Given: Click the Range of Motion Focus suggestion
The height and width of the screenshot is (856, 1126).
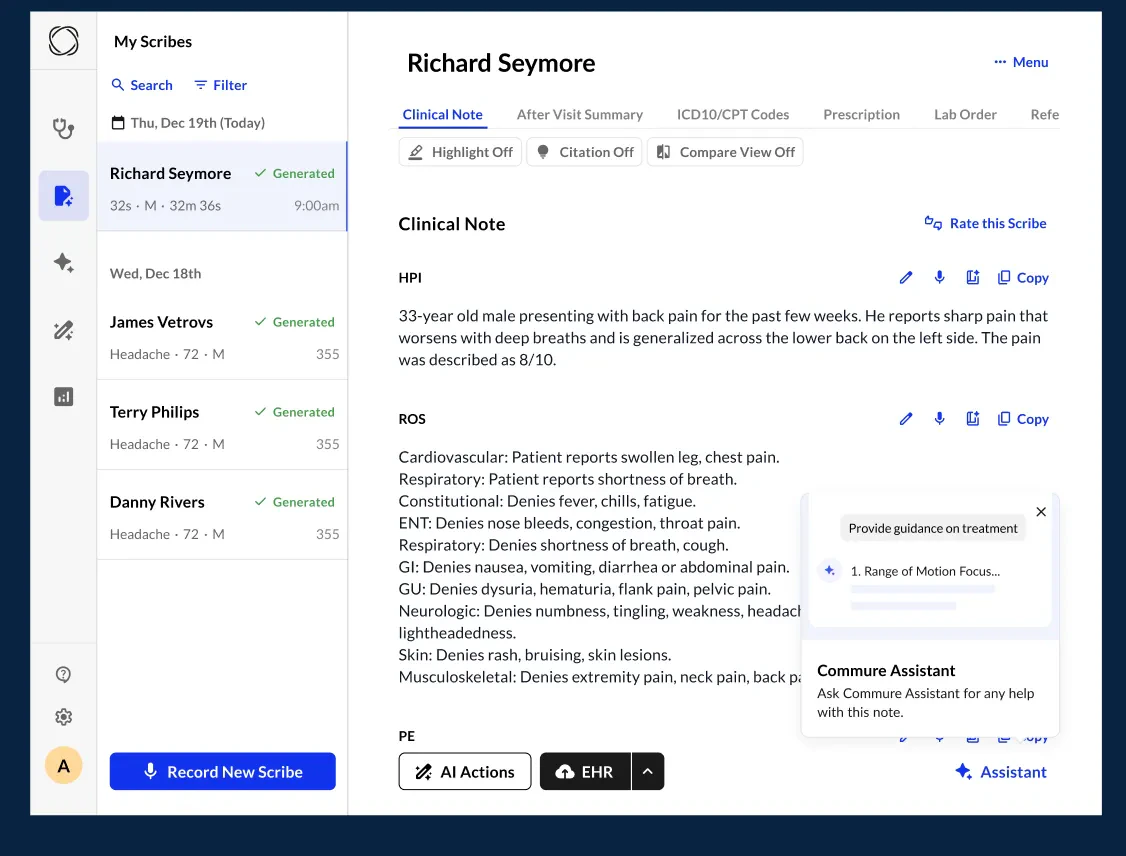Looking at the screenshot, I should pos(925,571).
